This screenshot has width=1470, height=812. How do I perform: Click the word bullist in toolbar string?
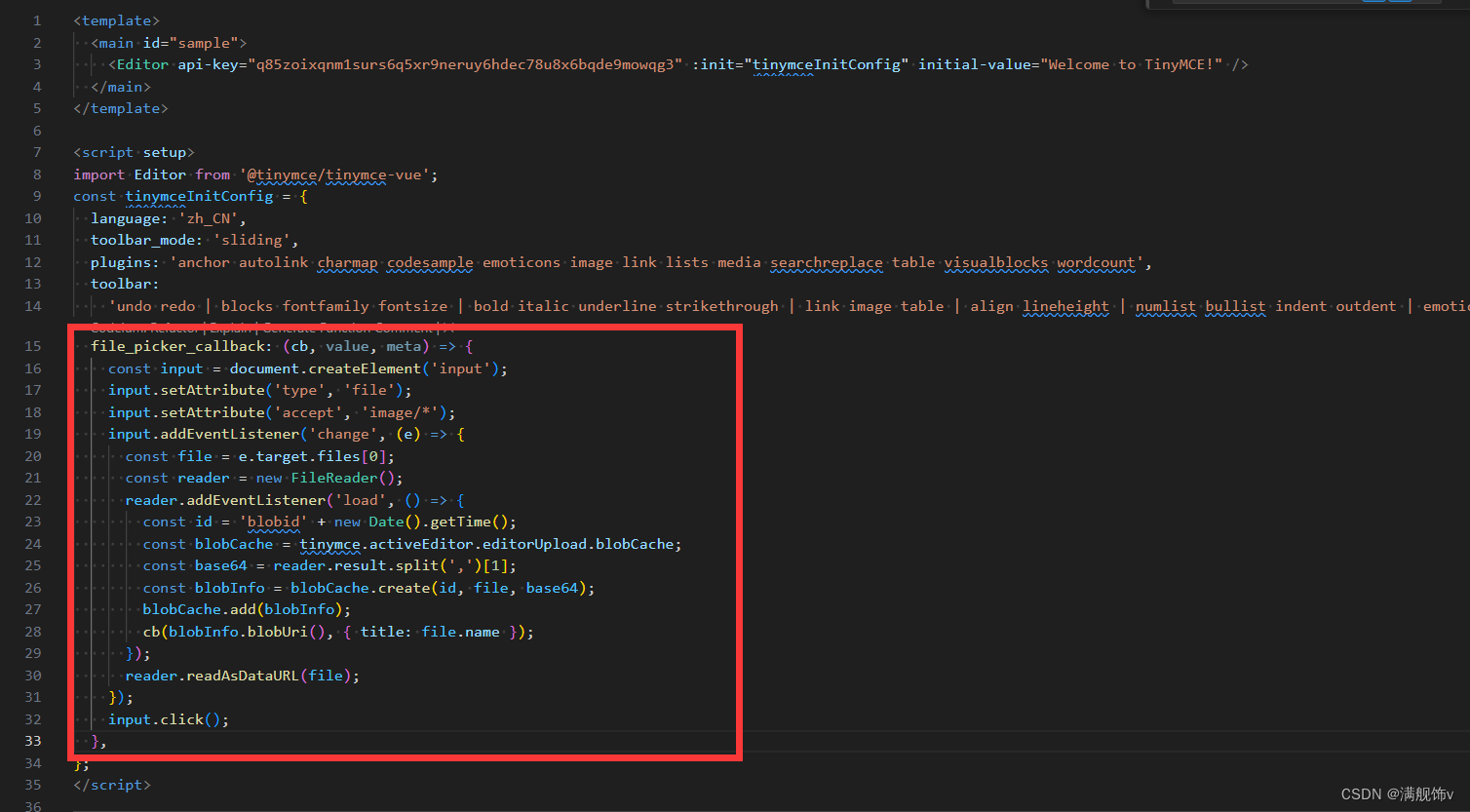pyautogui.click(x=1235, y=306)
